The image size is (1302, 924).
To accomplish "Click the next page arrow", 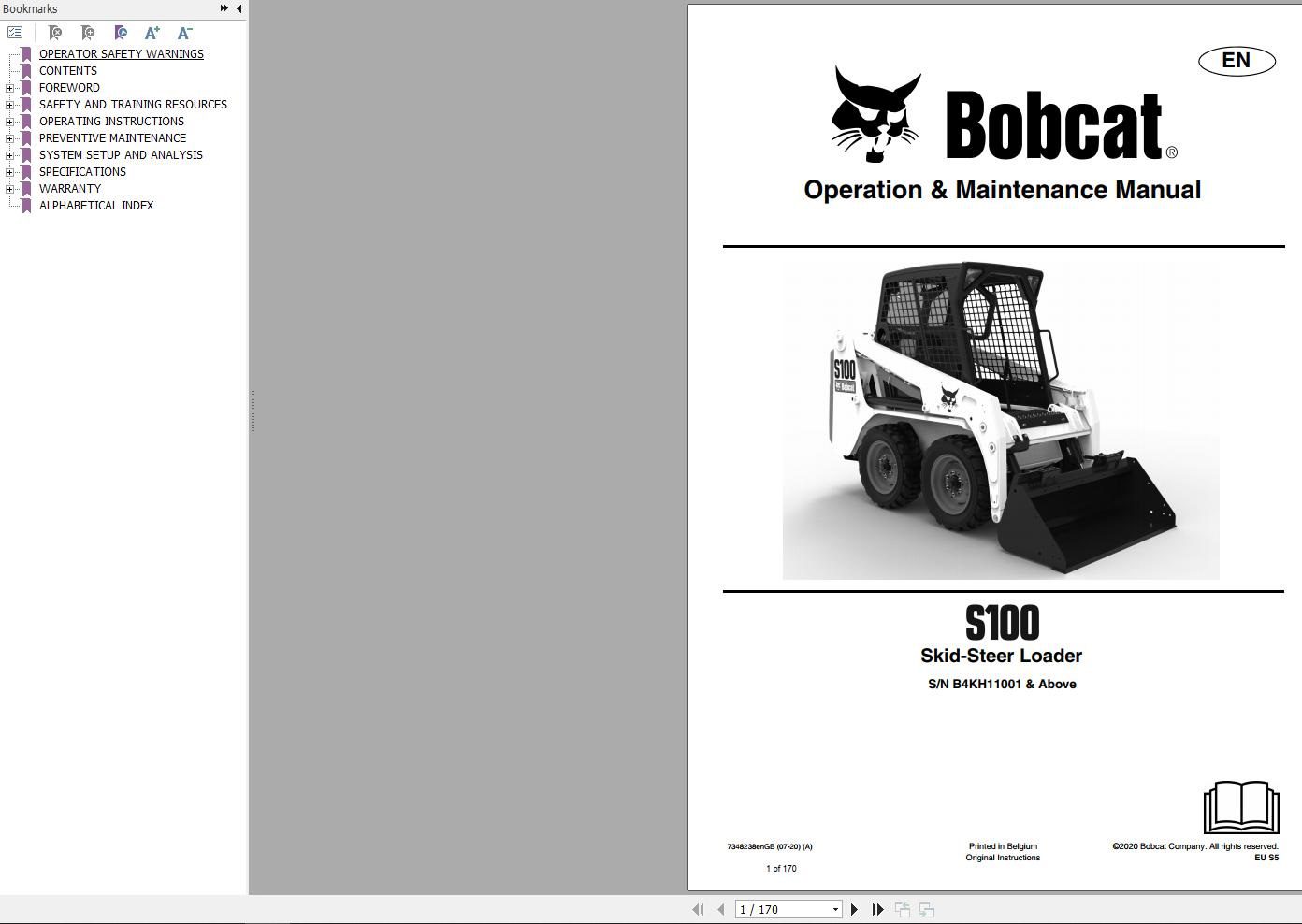I will click(x=854, y=908).
